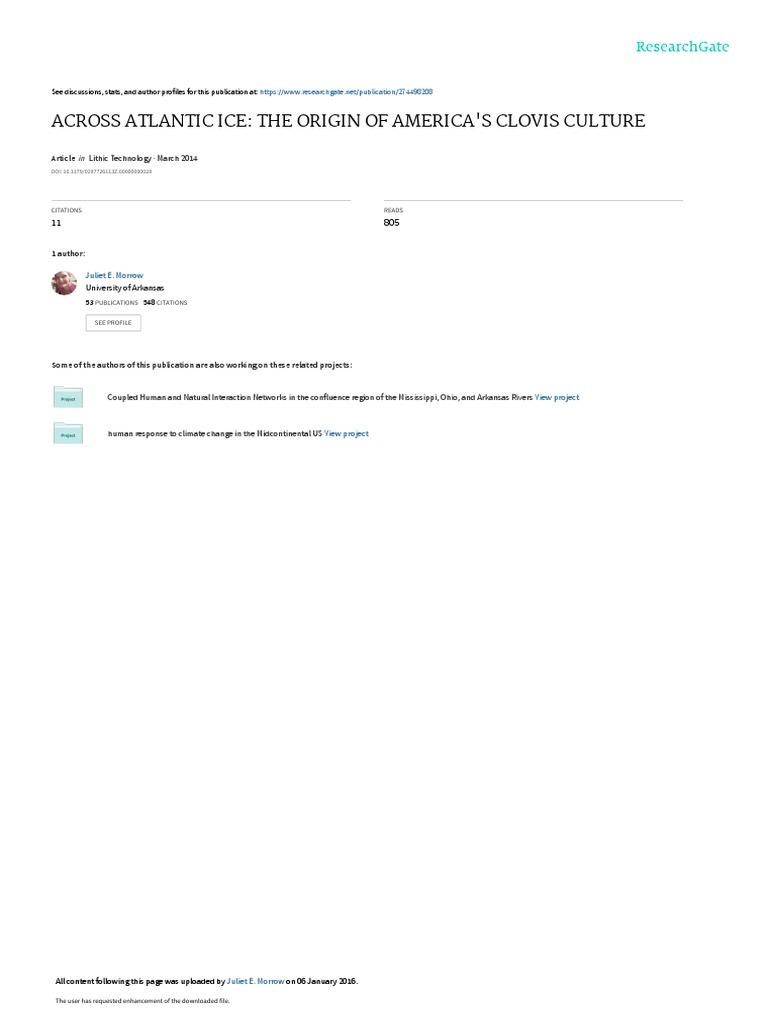Click the reads count of 805
The height and width of the screenshot is (1024, 768).
point(391,223)
